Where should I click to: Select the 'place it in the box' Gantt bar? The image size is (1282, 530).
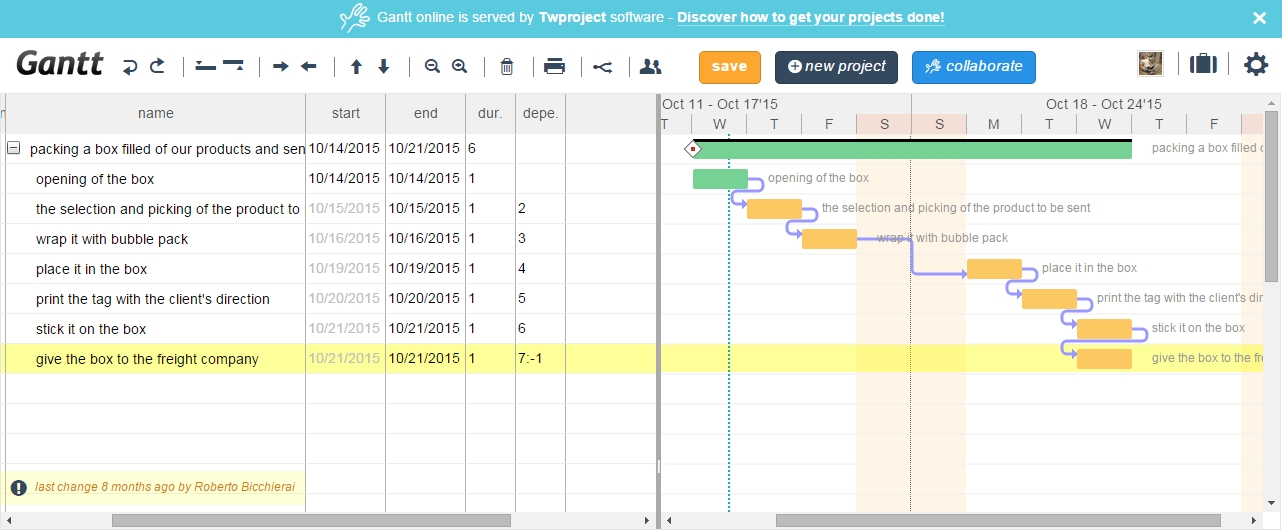click(x=994, y=269)
